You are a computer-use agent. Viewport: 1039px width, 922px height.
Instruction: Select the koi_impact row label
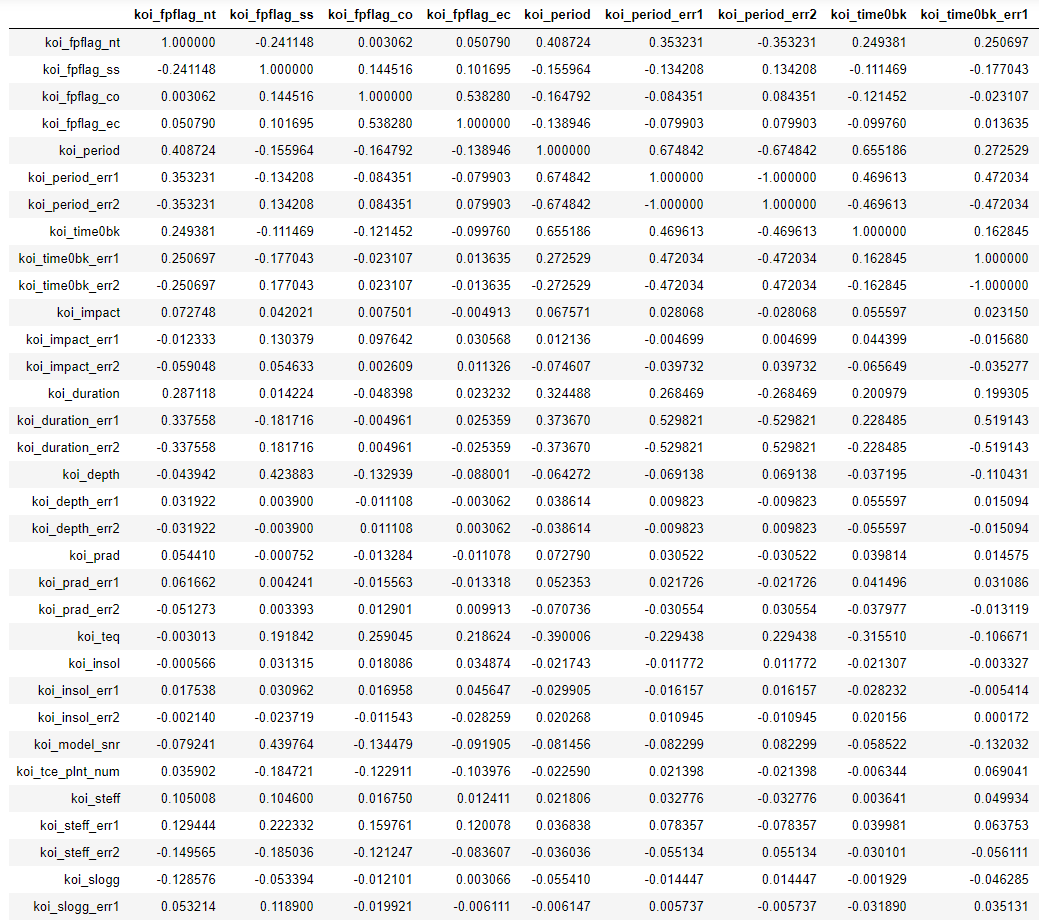point(89,313)
